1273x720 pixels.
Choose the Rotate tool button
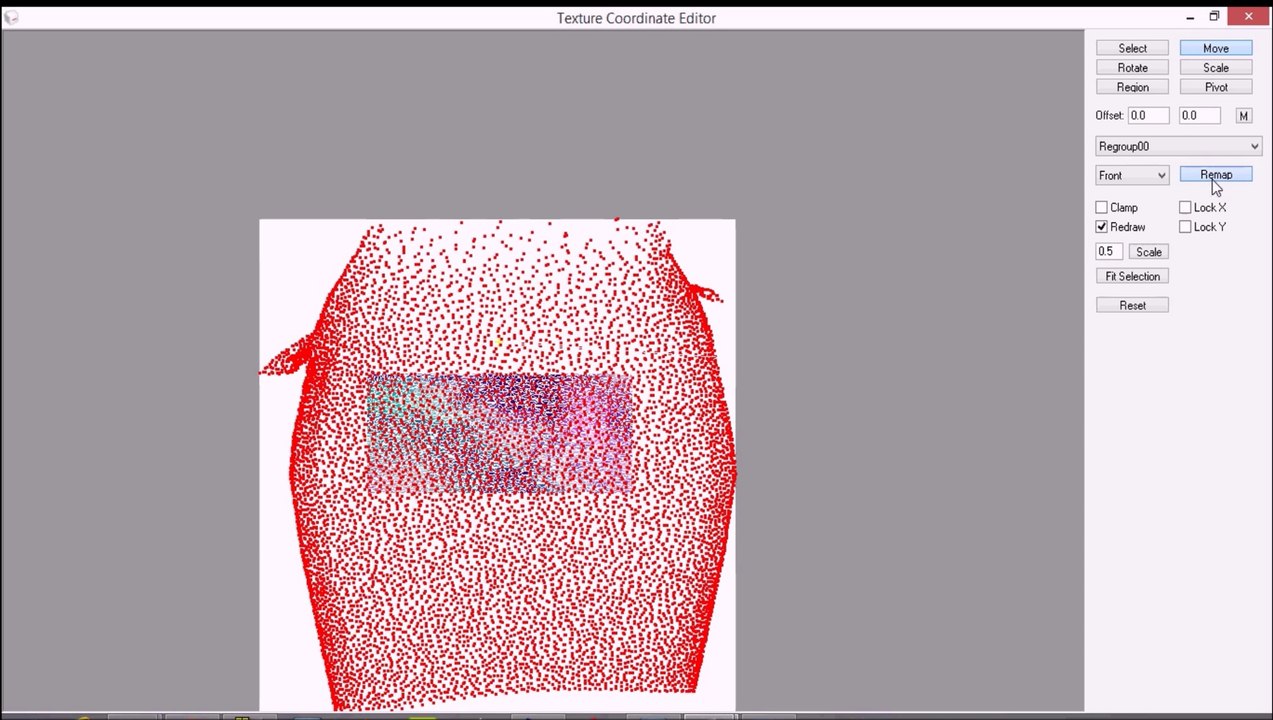[x=1132, y=68]
